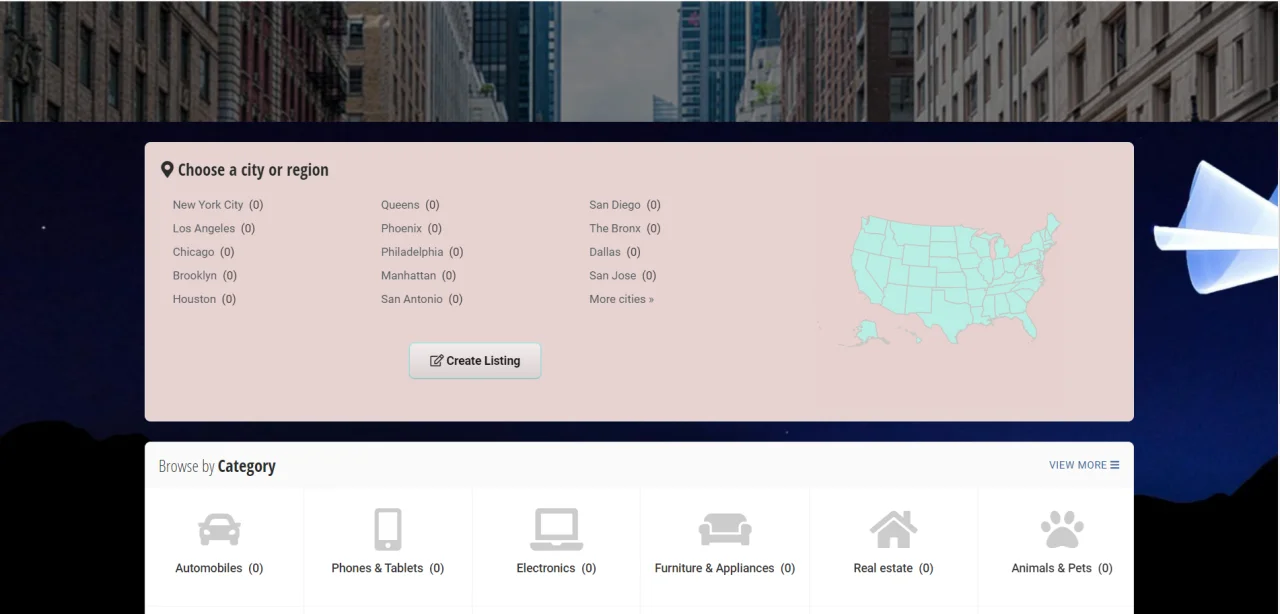Open the Phones & Tablets category text link
The height and width of the screenshot is (614, 1280).
pos(377,568)
